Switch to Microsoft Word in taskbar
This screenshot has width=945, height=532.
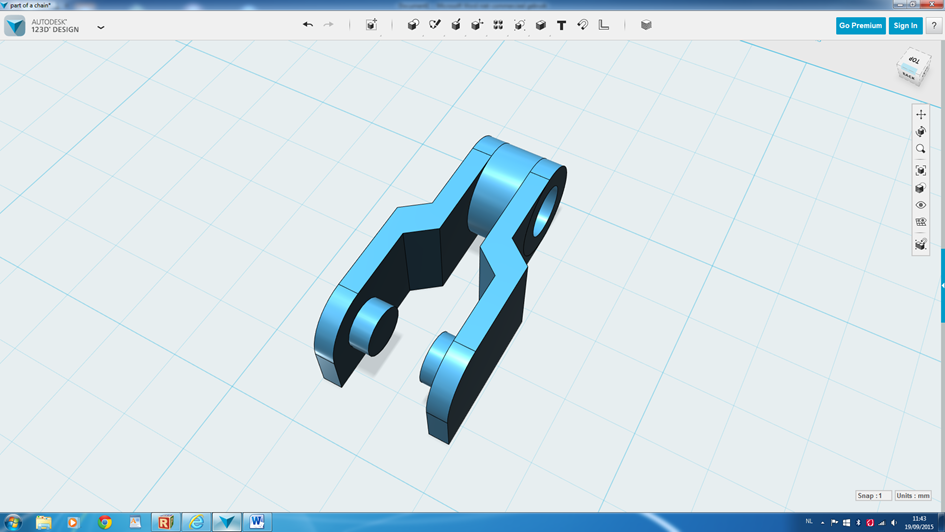(x=257, y=522)
